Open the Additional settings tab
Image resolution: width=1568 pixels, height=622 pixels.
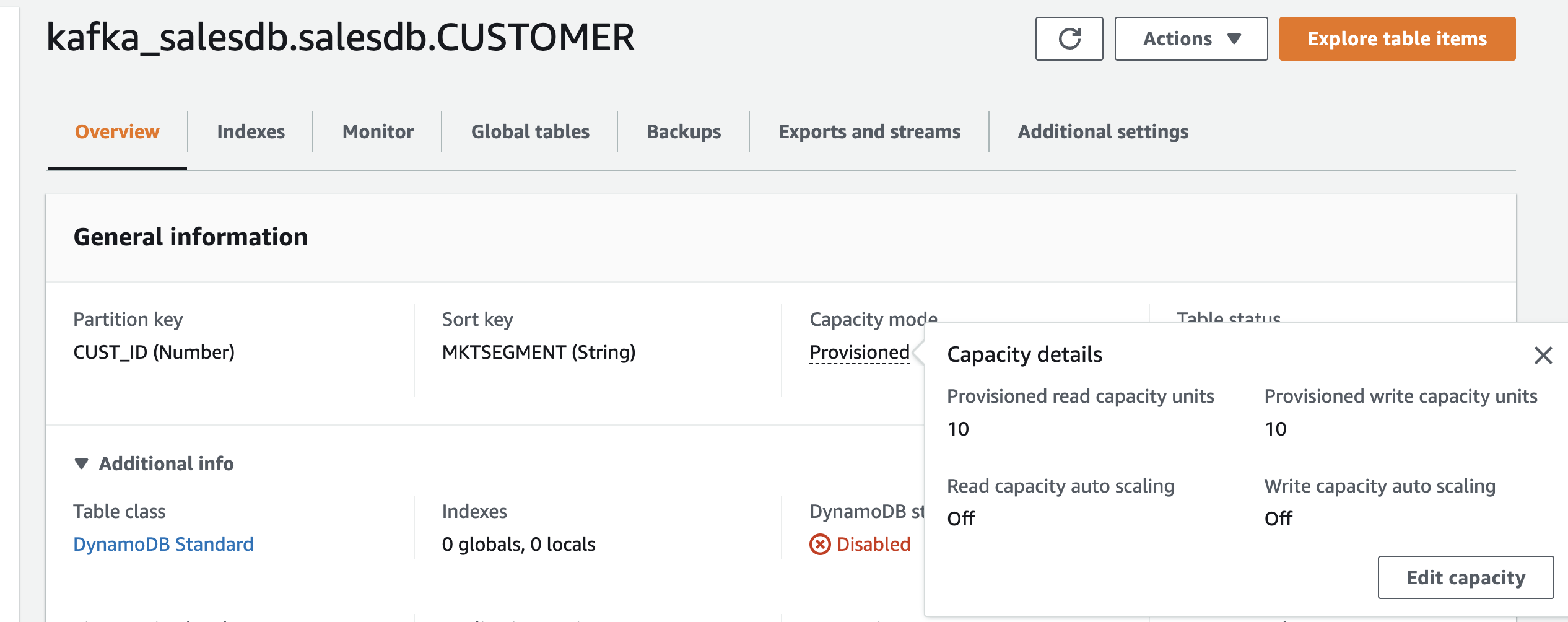[x=1103, y=131]
